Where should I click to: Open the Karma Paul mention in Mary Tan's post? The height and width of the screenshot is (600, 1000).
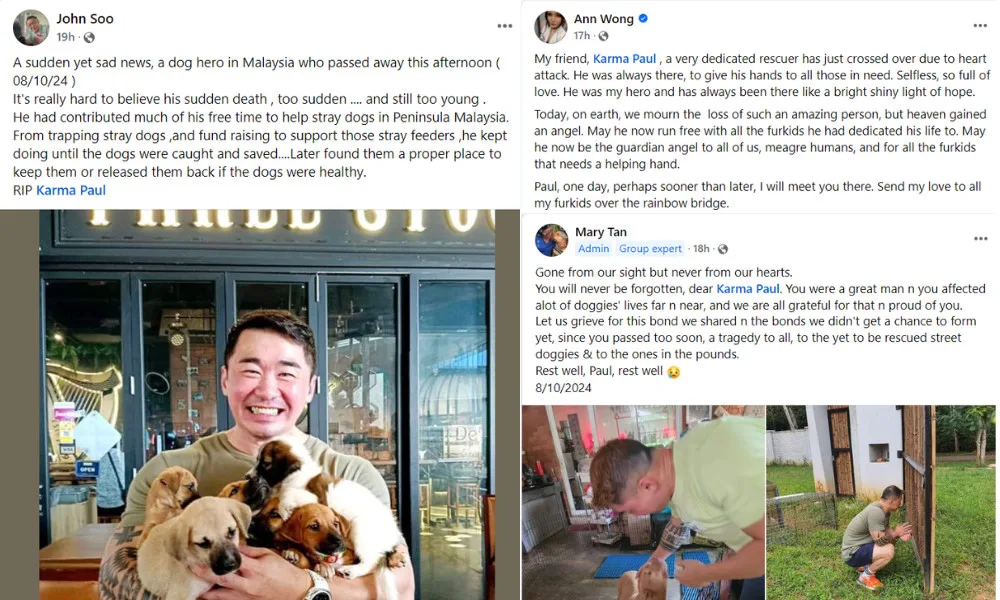click(x=748, y=289)
